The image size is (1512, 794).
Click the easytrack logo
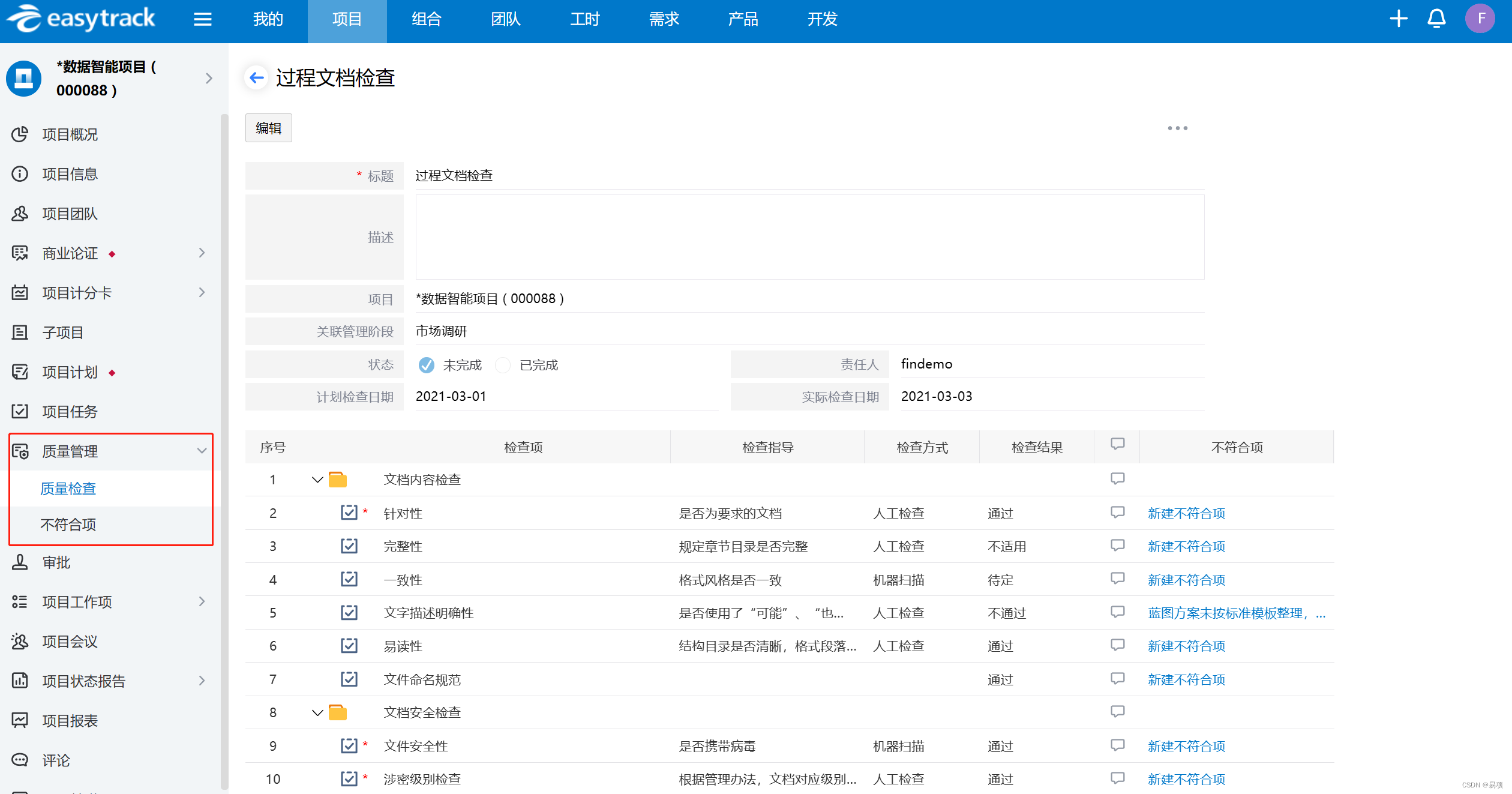(81, 19)
